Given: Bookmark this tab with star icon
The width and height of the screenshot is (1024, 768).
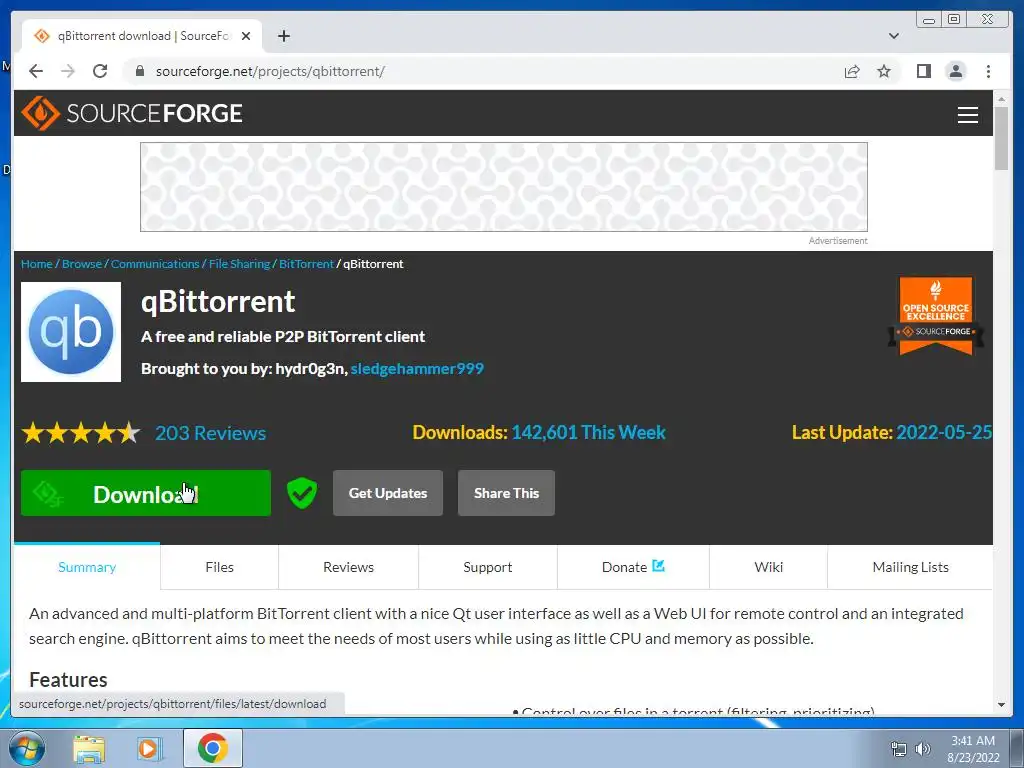Looking at the screenshot, I should 884,71.
